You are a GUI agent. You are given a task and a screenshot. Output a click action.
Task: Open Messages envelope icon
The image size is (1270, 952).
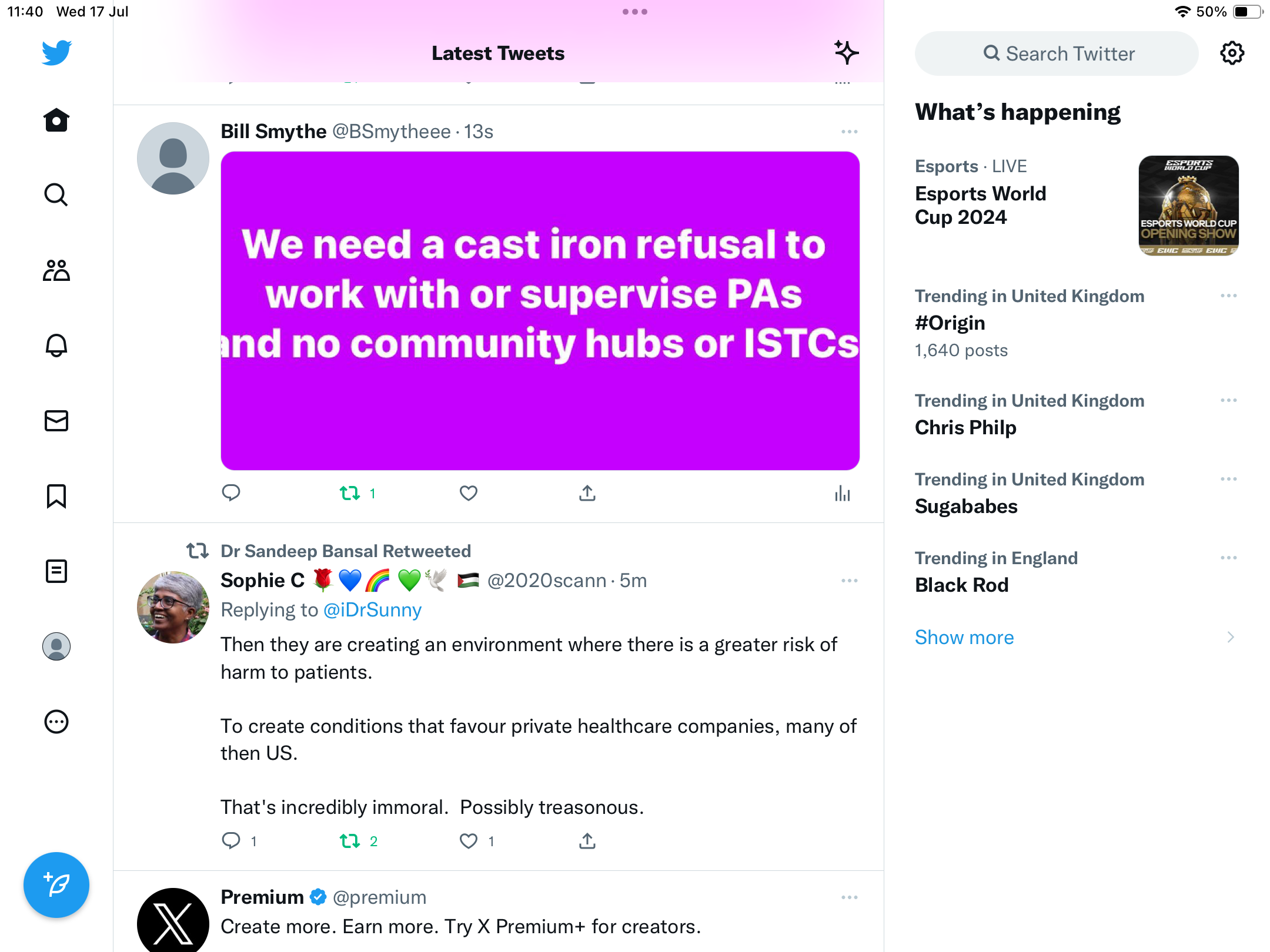pos(56,421)
